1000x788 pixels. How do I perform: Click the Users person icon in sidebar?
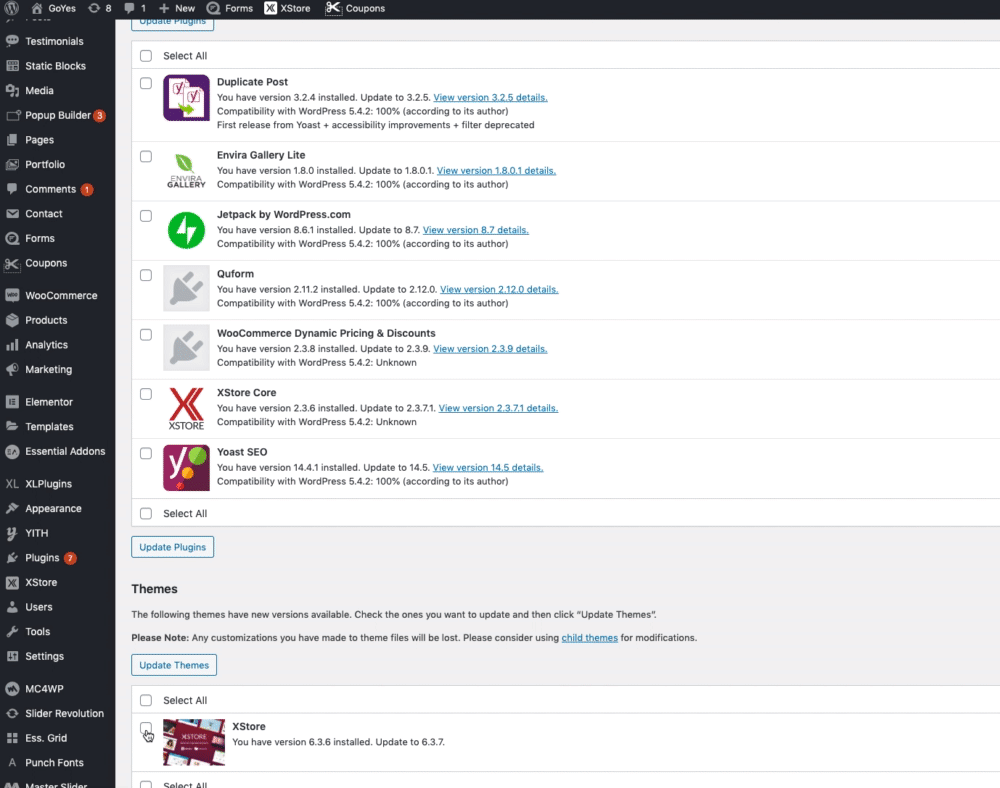point(12,607)
